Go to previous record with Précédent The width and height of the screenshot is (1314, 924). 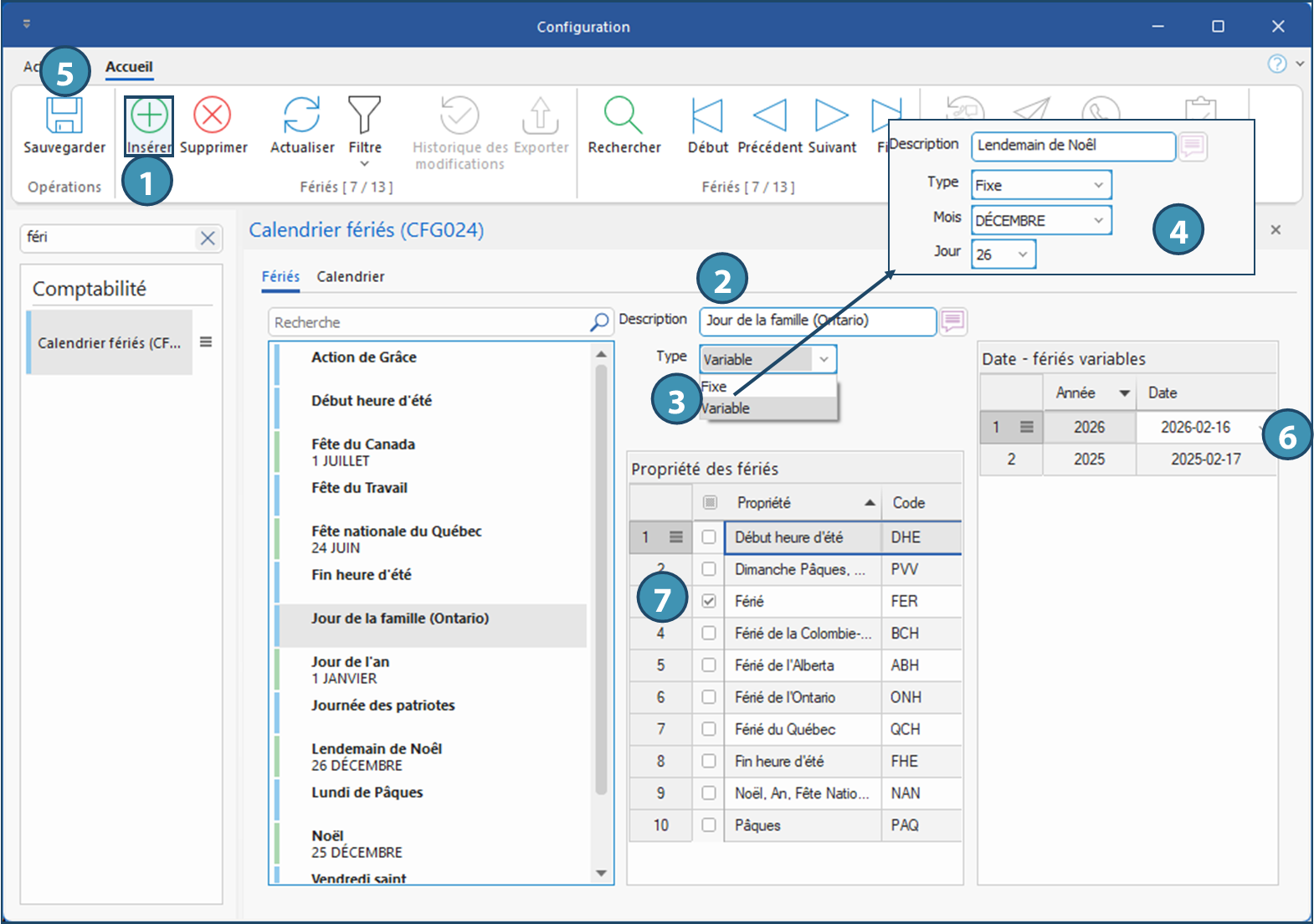pos(769,116)
